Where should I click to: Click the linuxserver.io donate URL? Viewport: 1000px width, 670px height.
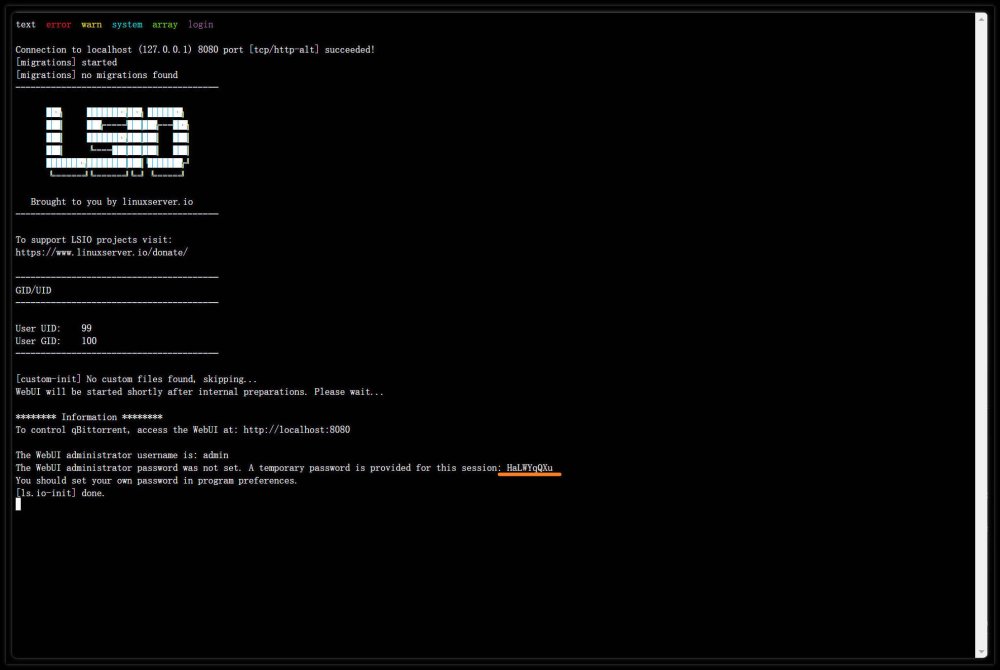click(101, 252)
